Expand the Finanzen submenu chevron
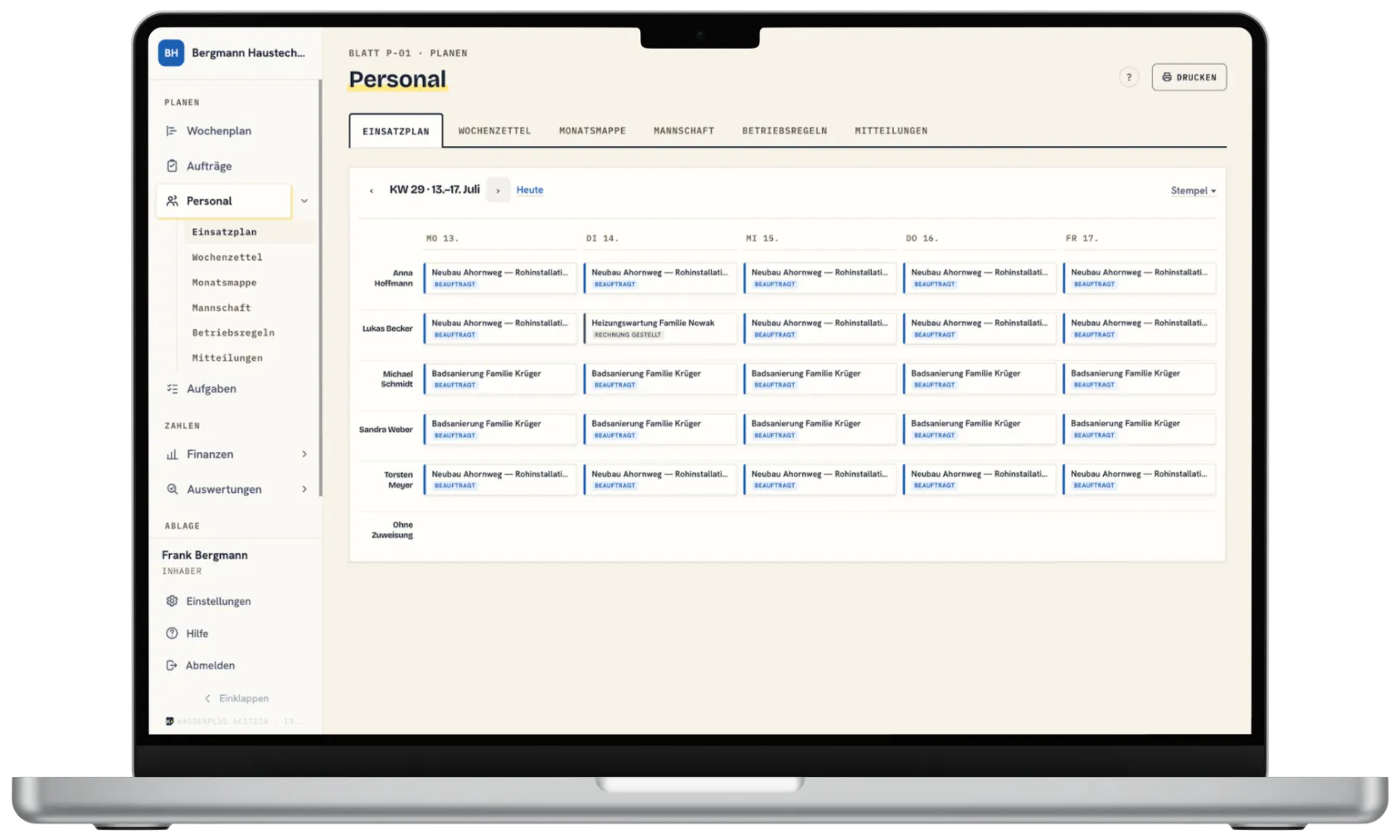 [304, 454]
